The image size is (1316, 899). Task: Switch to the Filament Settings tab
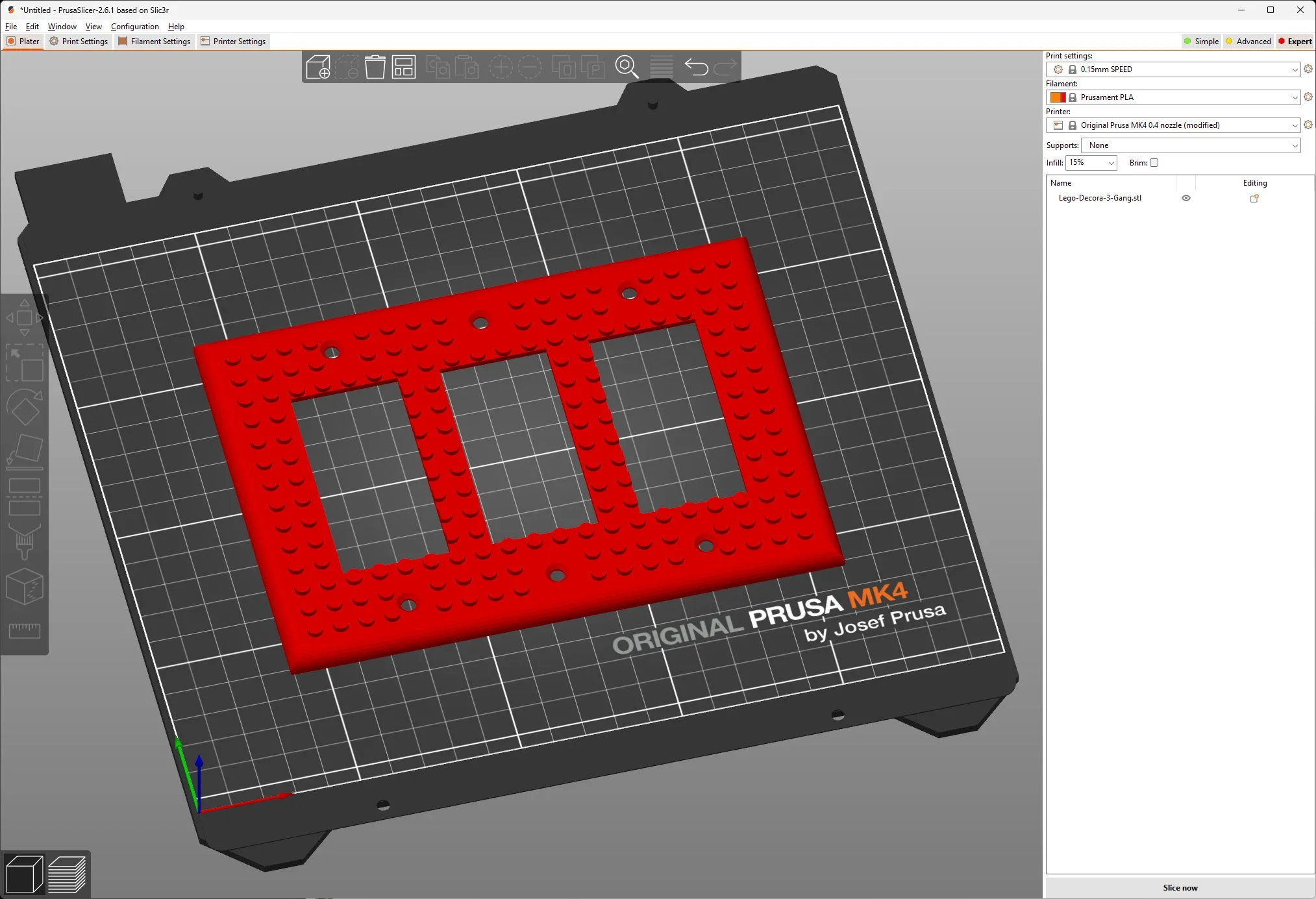point(155,42)
